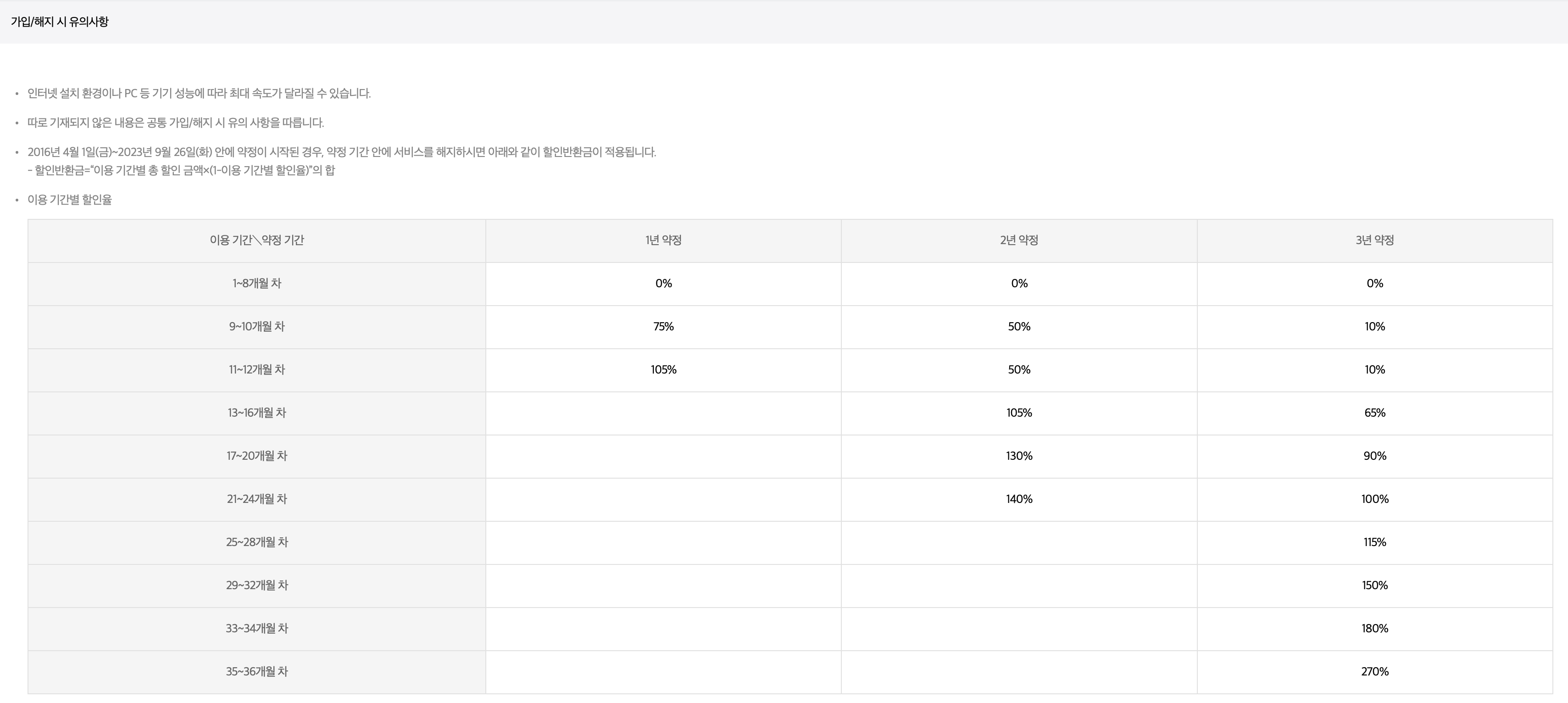The image size is (1568, 703).
Task: Click the 25~28개월 차 row label
Action: pos(256,542)
